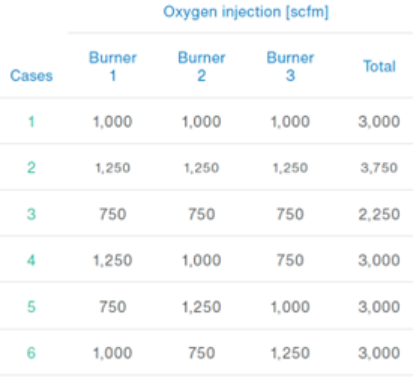Select Burner 1 value 750 in case 3
The width and height of the screenshot is (413, 377).
click(x=113, y=214)
